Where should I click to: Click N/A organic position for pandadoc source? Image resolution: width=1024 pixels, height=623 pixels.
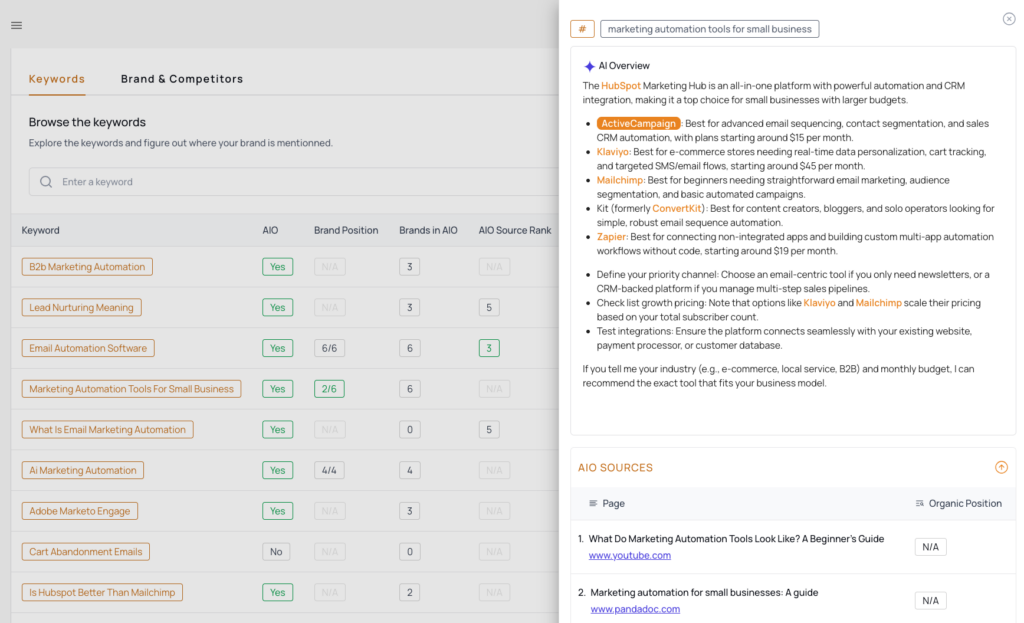(x=931, y=600)
